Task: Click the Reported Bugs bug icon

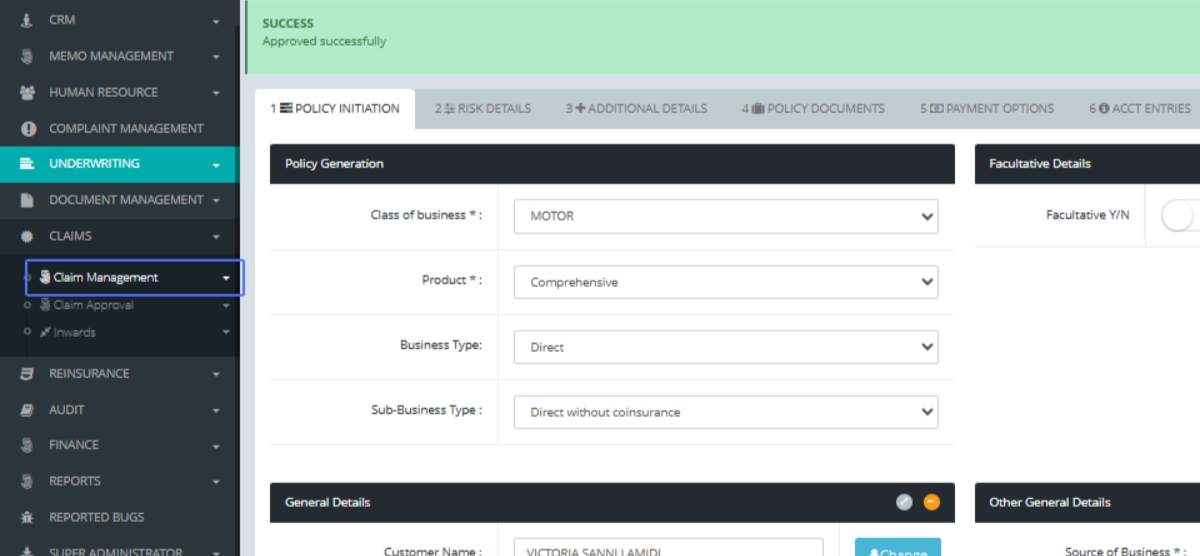Action: pyautogui.click(x=27, y=517)
